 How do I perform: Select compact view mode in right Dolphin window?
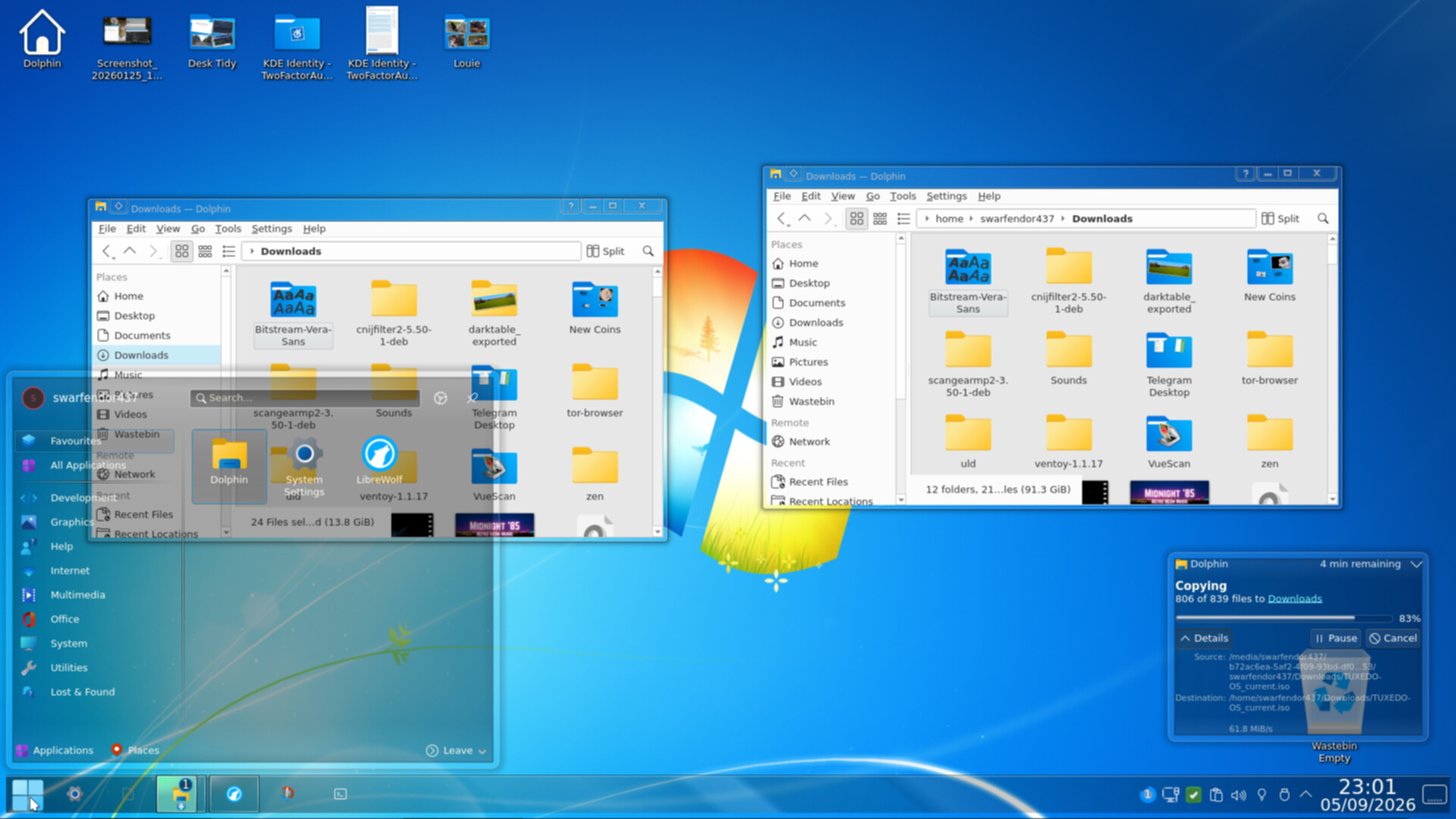pos(880,218)
